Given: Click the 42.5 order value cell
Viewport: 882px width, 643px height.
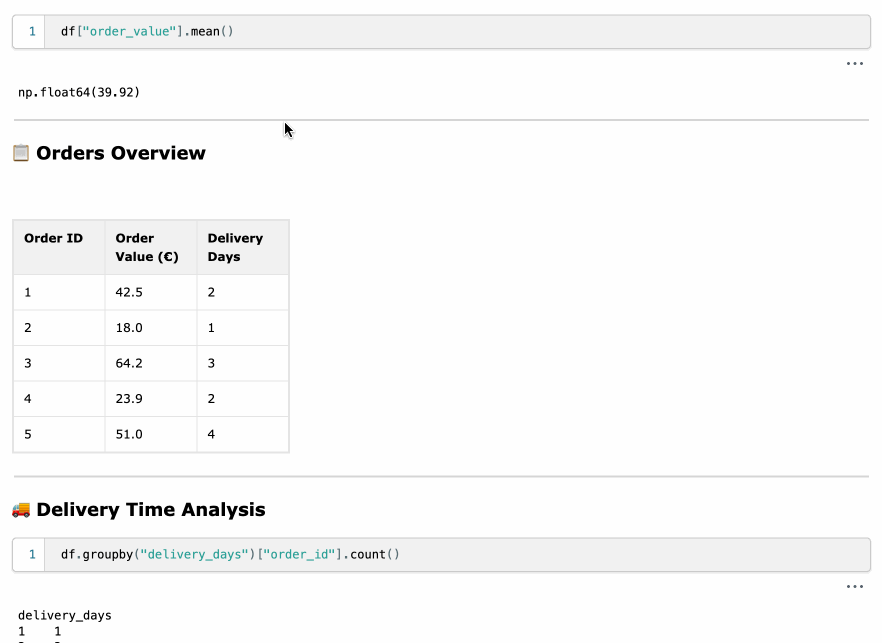Looking at the screenshot, I should (128, 292).
